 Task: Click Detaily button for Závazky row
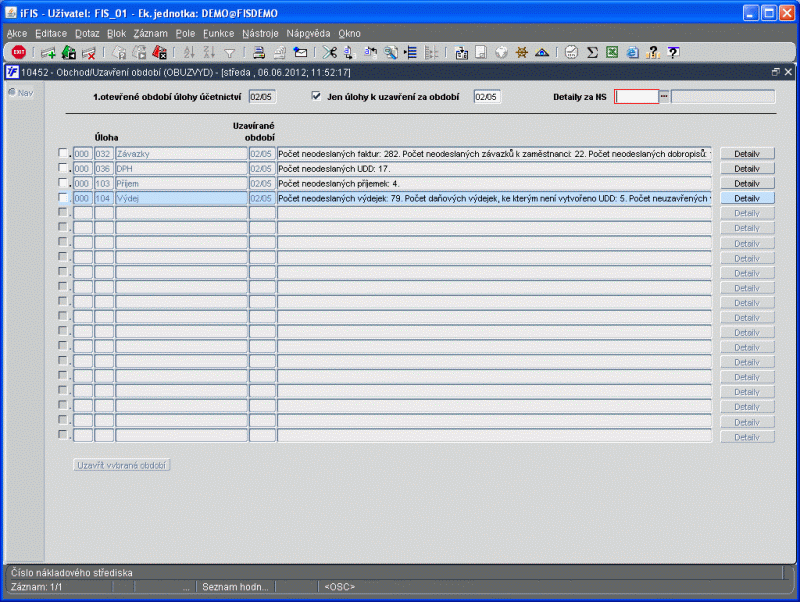(747, 154)
